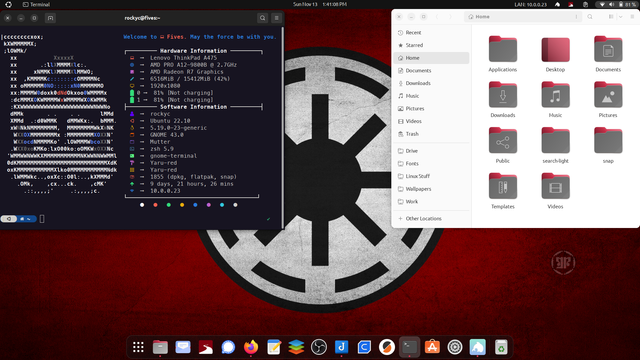Open the Terminal hamburger menu

276,18
